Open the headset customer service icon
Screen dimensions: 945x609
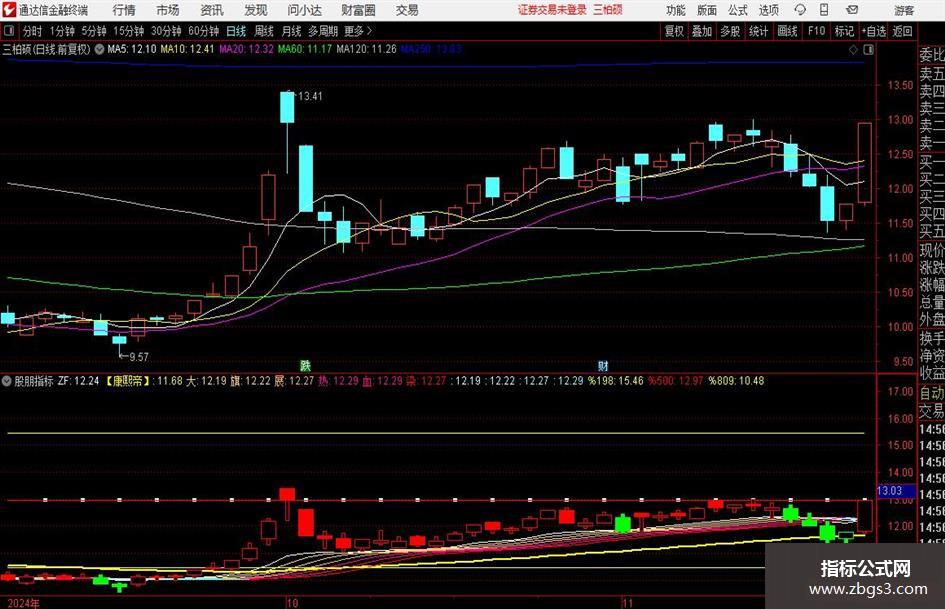point(800,10)
